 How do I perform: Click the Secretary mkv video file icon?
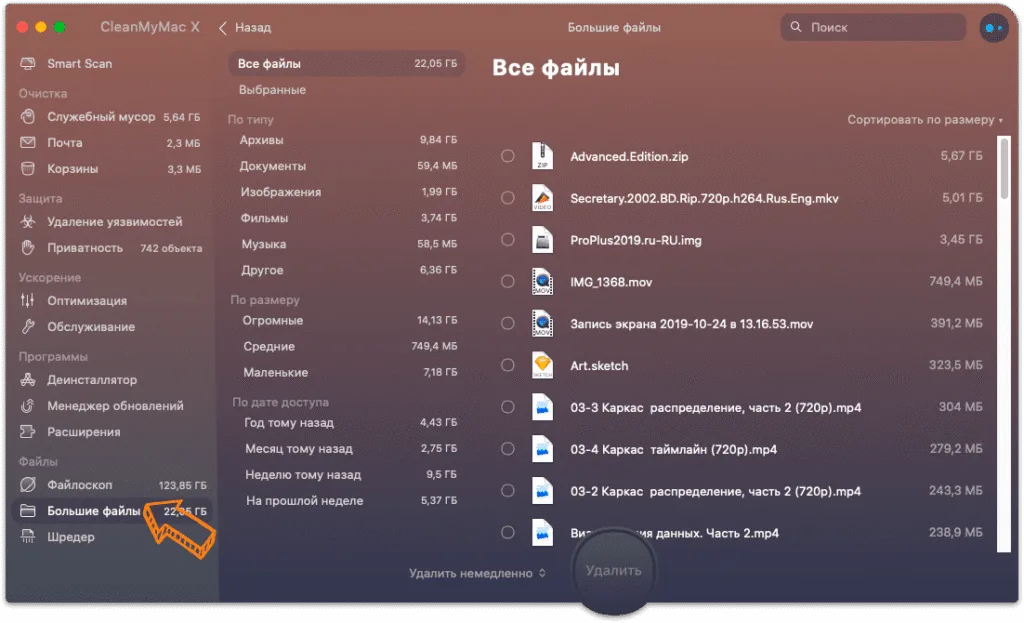click(x=542, y=198)
